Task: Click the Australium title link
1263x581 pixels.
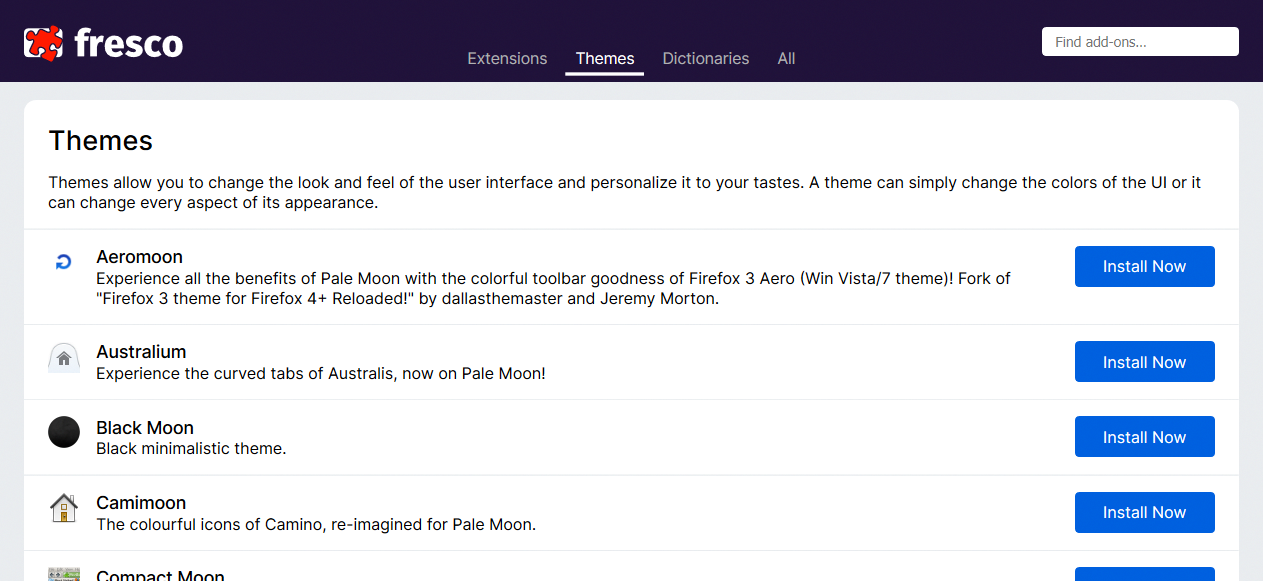Action: coord(141,351)
